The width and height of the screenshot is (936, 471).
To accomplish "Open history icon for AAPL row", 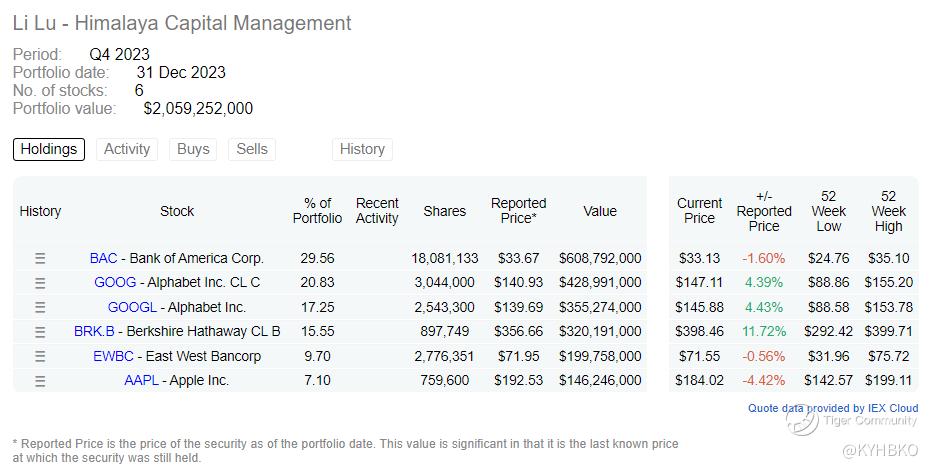I will click(x=40, y=380).
